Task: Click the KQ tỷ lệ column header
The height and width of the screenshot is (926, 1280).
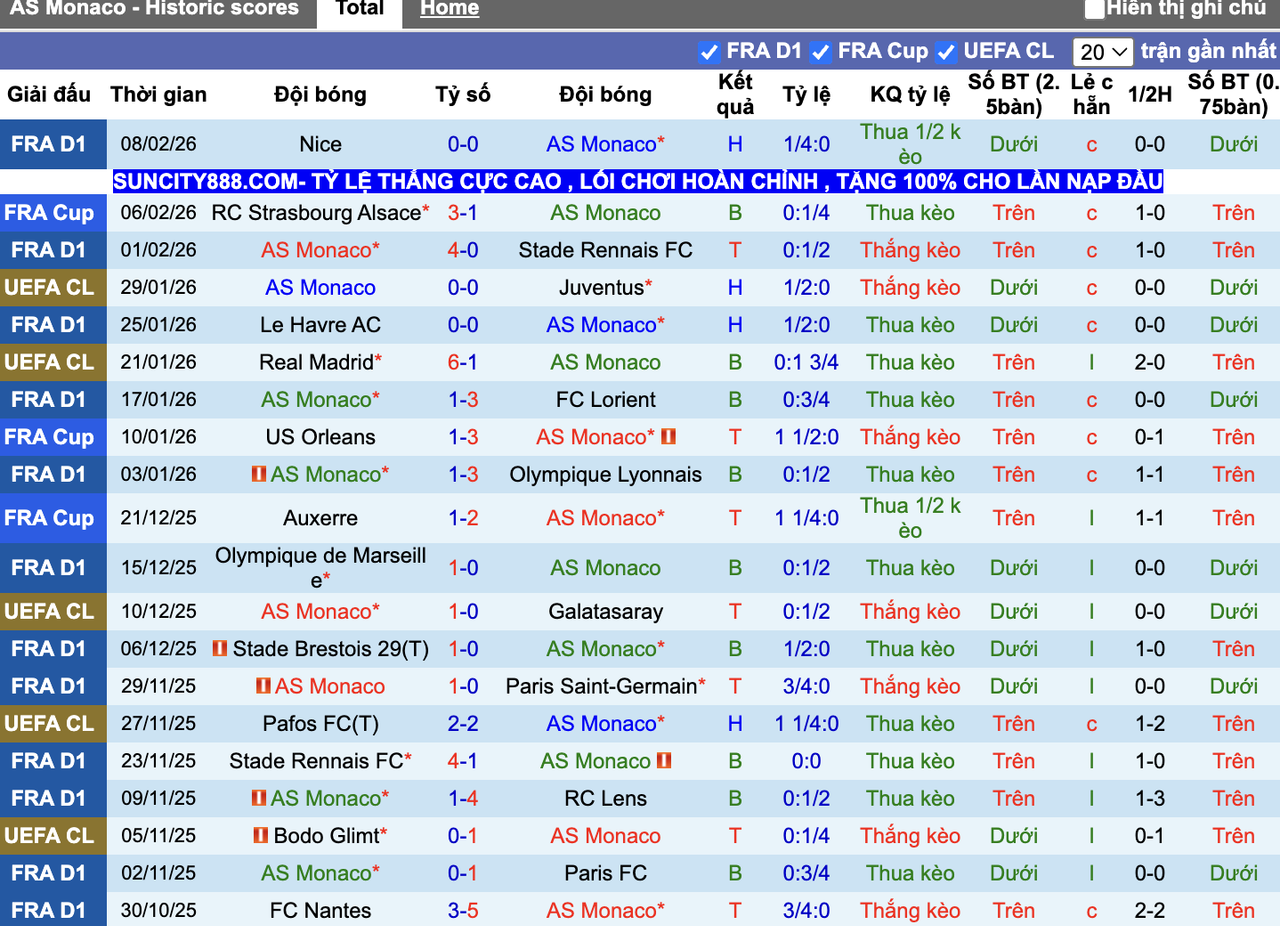Action: point(910,95)
